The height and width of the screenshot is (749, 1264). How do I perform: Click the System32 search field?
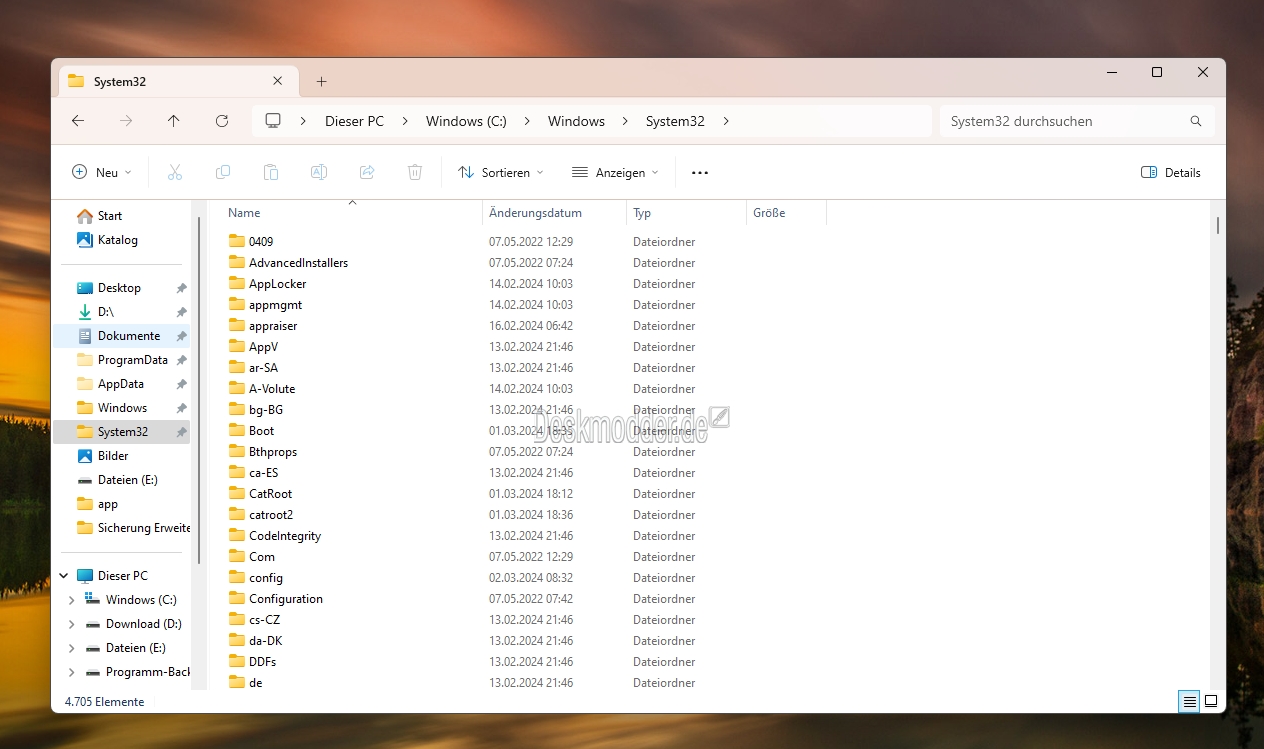pyautogui.click(x=1077, y=121)
